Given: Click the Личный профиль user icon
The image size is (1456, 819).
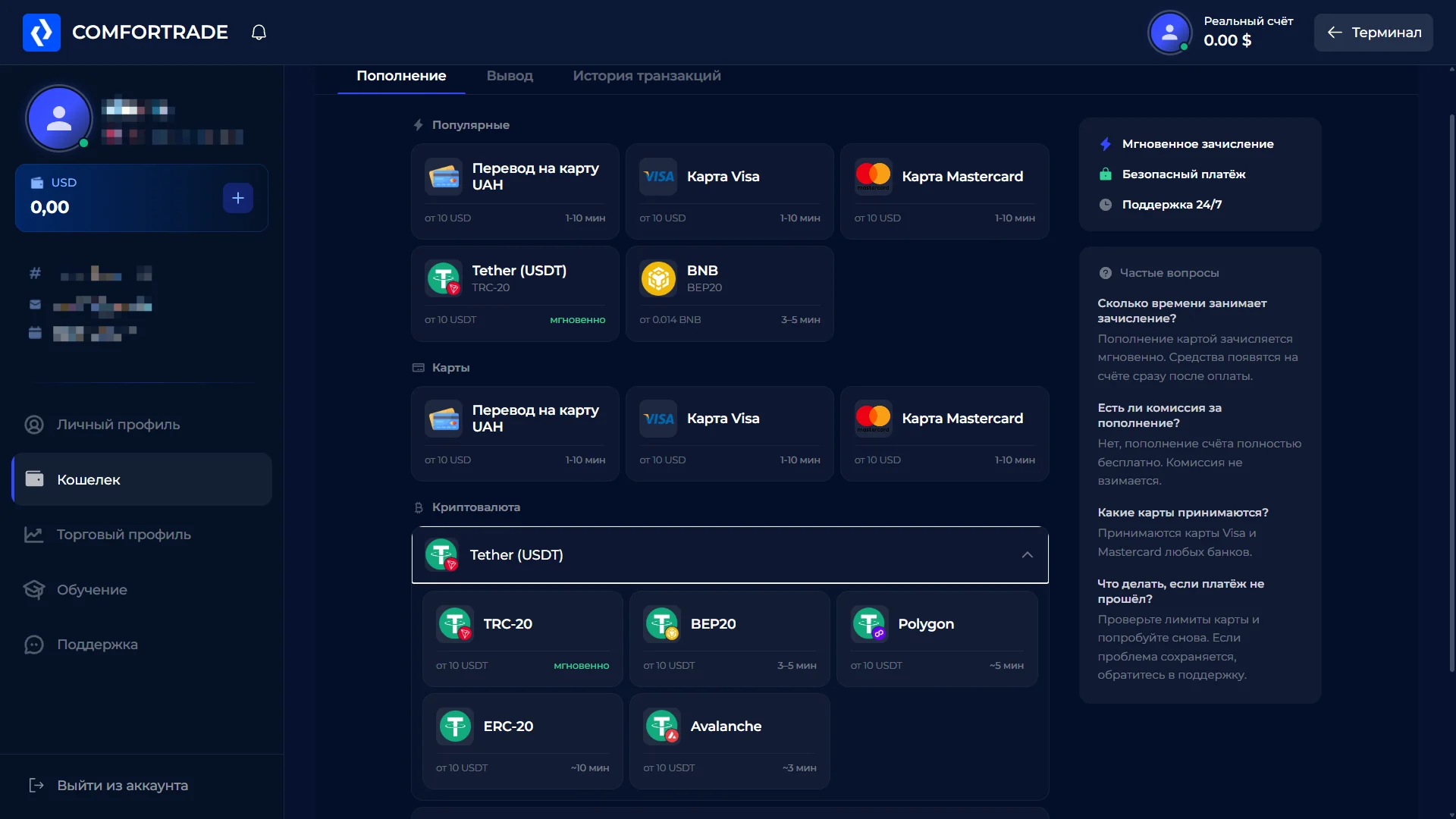Looking at the screenshot, I should 34,425.
